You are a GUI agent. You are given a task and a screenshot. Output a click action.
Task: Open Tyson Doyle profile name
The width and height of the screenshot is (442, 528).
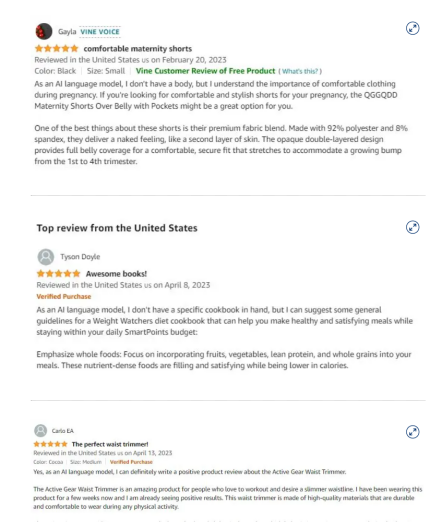pos(80,257)
